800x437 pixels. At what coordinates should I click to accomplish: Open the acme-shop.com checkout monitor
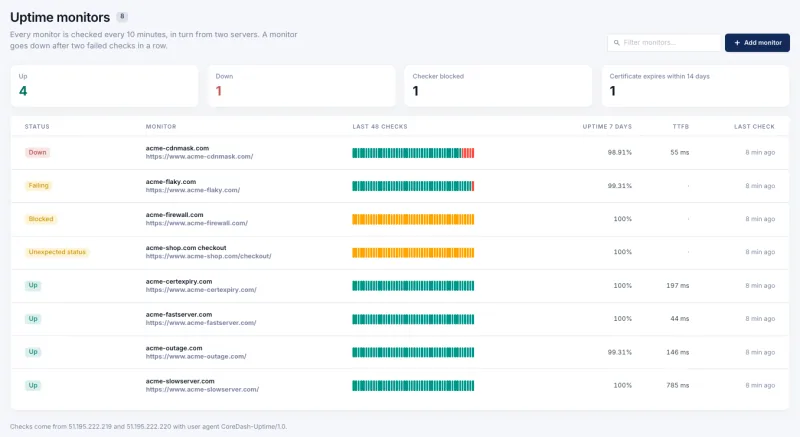[x=186, y=248]
